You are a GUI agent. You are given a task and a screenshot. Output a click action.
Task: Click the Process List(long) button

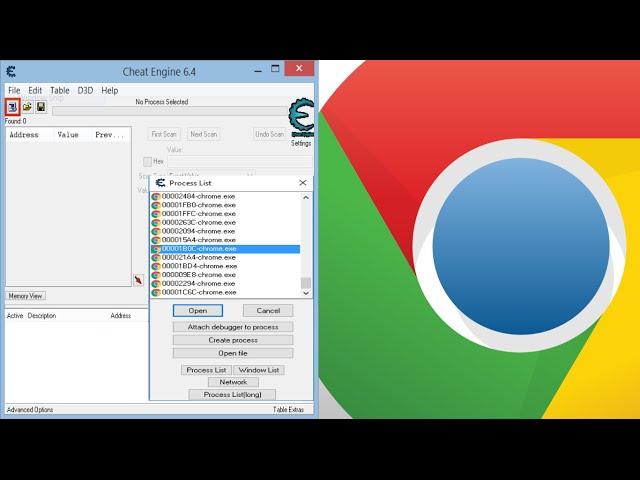point(232,395)
